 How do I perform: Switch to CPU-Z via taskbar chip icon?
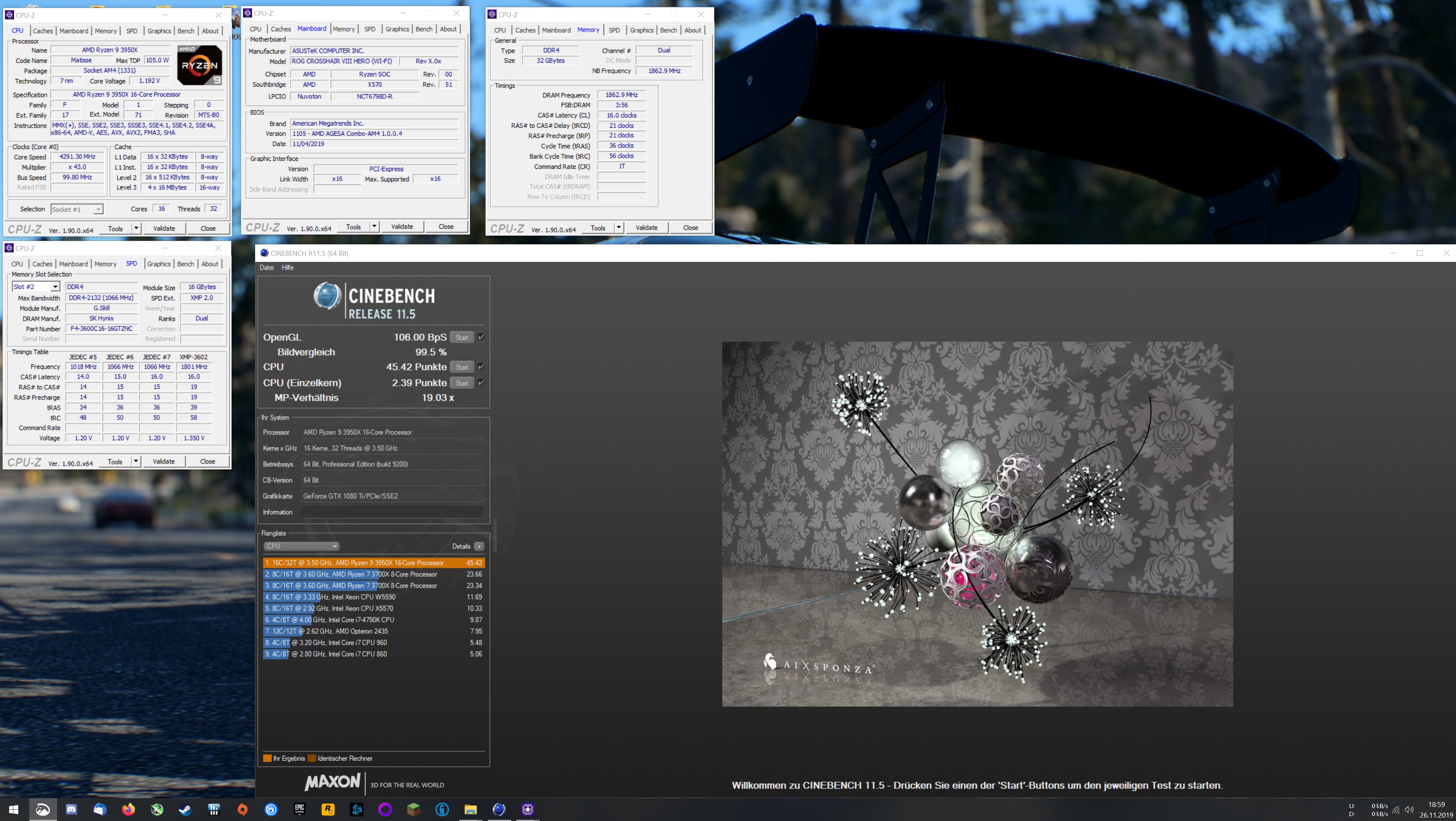coord(527,809)
